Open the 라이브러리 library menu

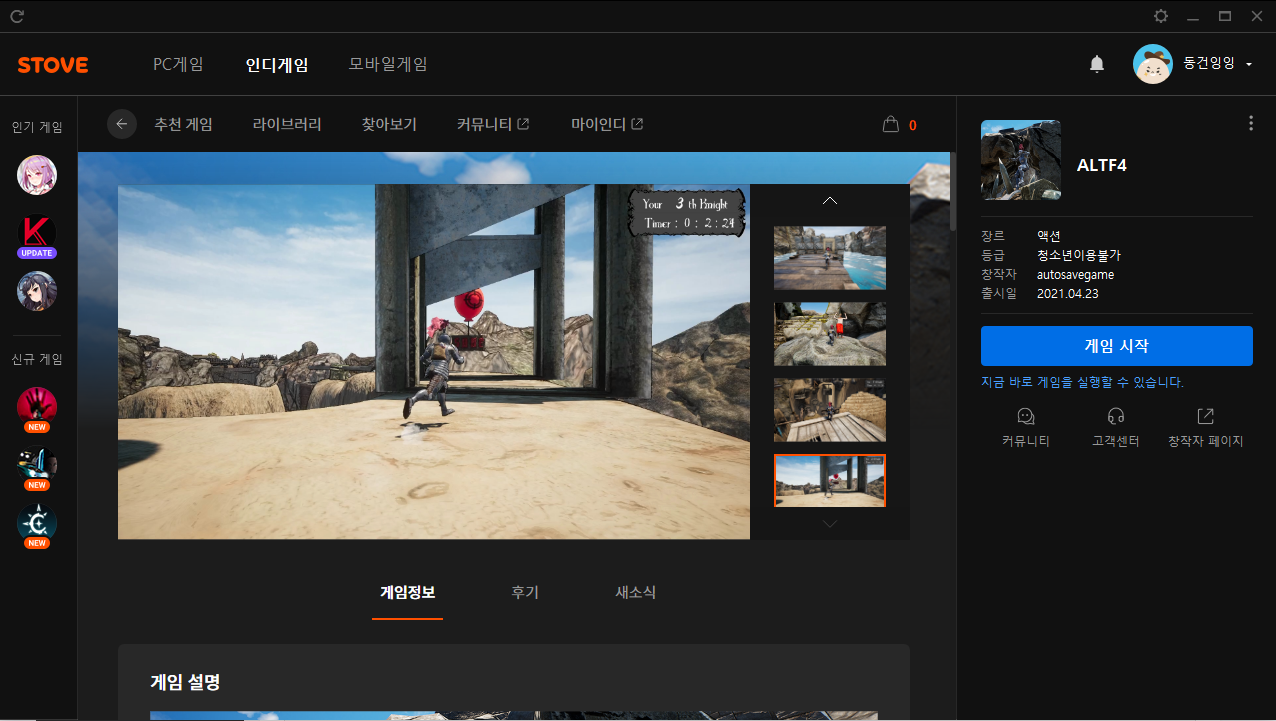287,125
